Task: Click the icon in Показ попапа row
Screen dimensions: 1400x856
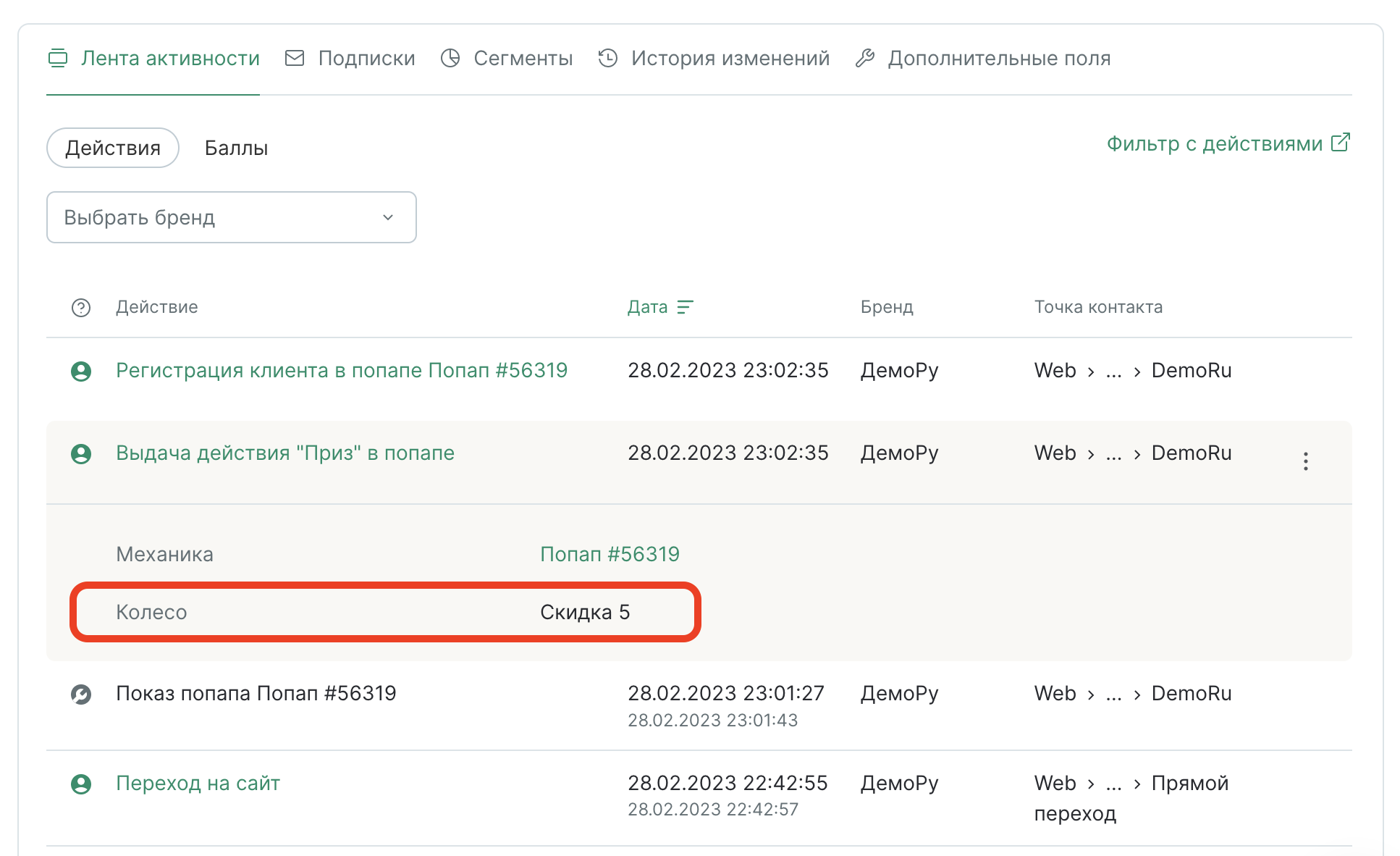Action: tap(81, 695)
